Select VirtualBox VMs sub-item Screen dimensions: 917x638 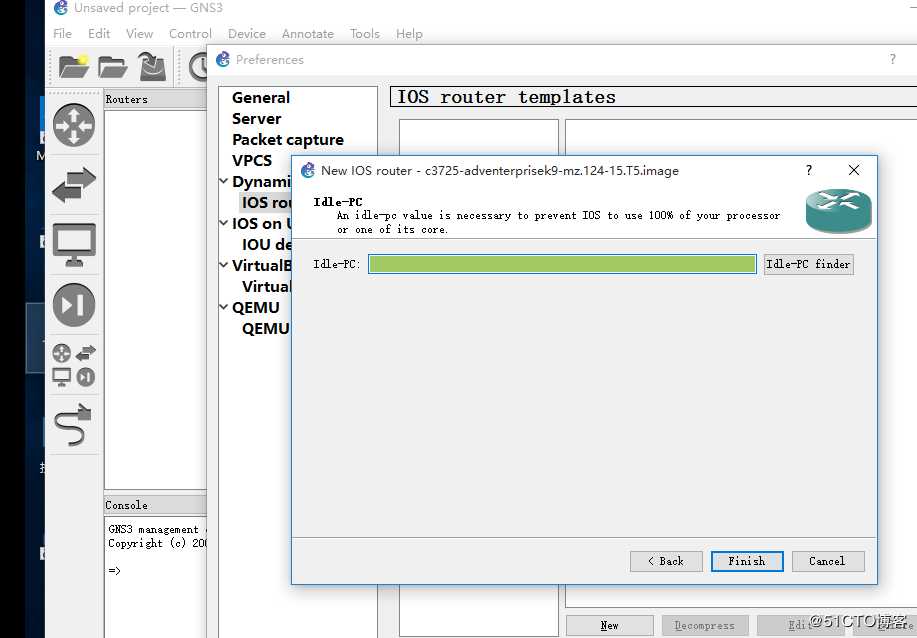tap(266, 287)
